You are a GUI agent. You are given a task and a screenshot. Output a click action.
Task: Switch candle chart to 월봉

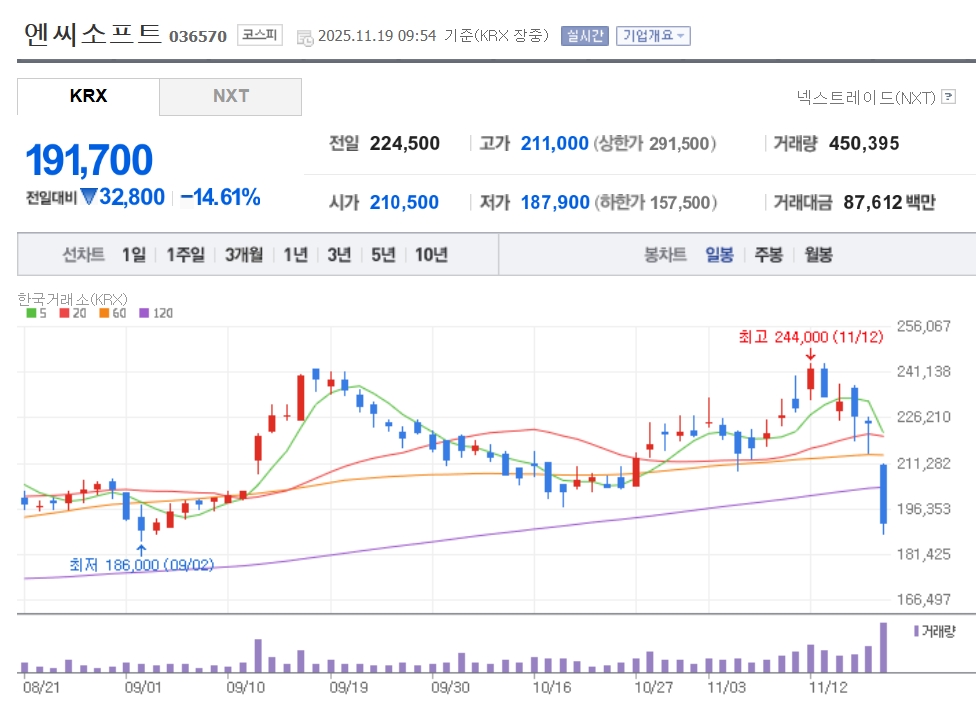[818, 255]
